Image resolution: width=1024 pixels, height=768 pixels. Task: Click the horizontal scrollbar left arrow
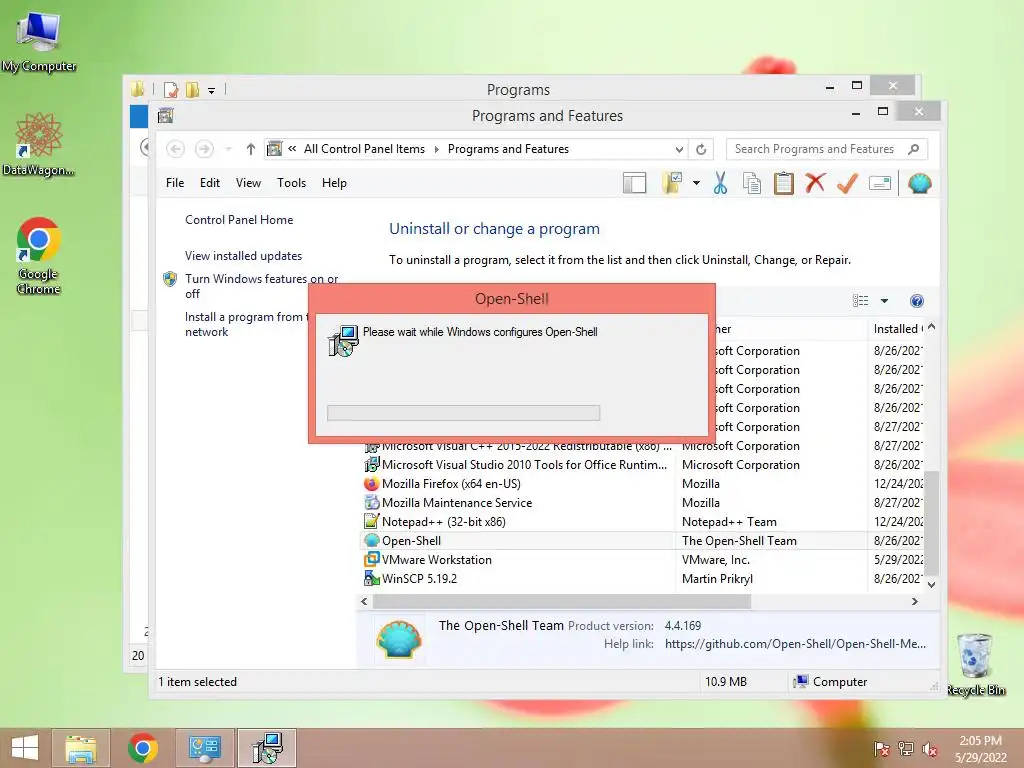pyautogui.click(x=364, y=601)
